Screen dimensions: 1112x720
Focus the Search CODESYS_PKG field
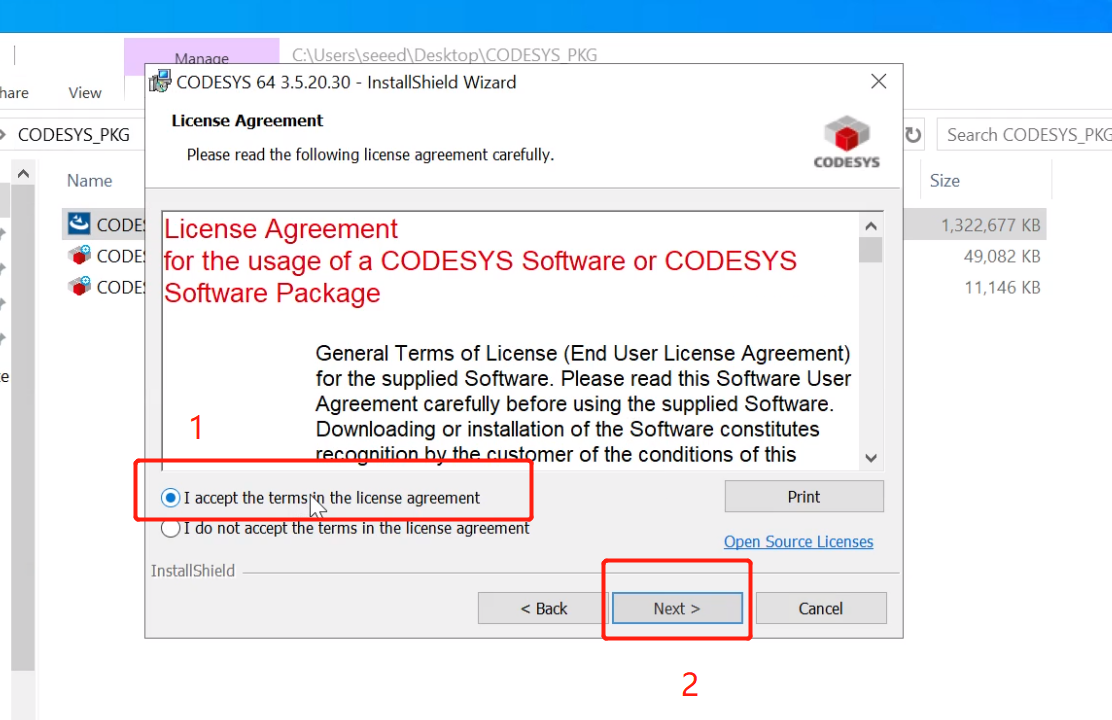1025,135
